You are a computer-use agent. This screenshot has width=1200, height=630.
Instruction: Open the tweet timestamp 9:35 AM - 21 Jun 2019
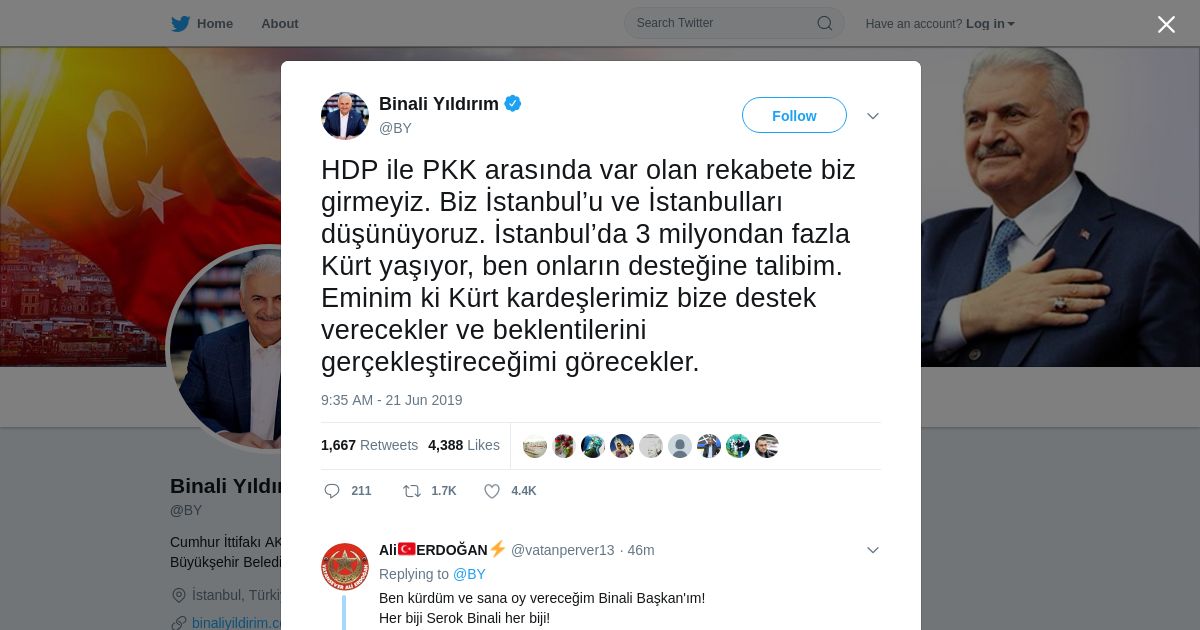392,400
